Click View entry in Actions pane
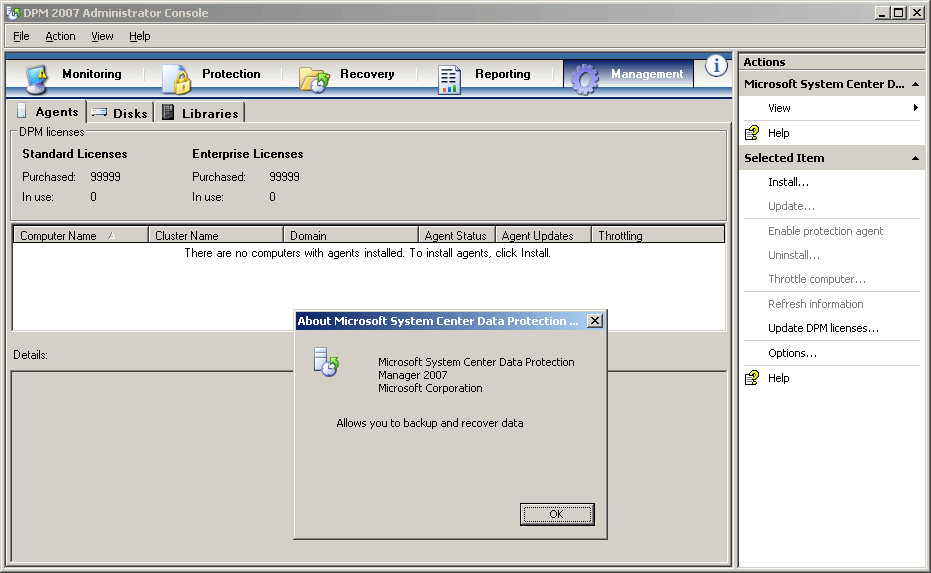 coord(779,108)
